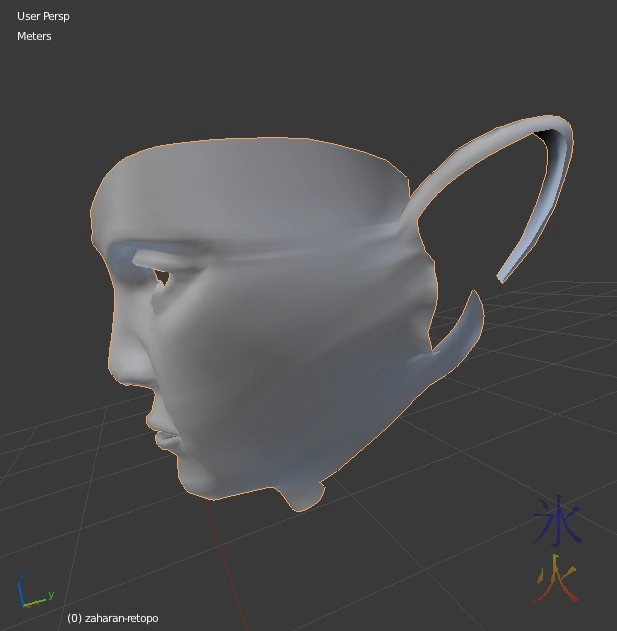Click the User Persp view label
Viewport: 617px width, 631px height.
point(43,16)
